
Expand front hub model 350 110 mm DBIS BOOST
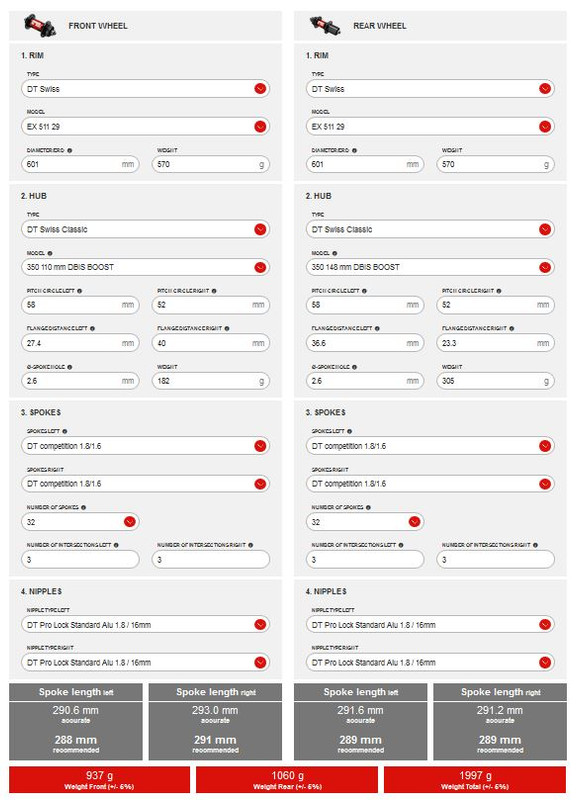click(145, 267)
